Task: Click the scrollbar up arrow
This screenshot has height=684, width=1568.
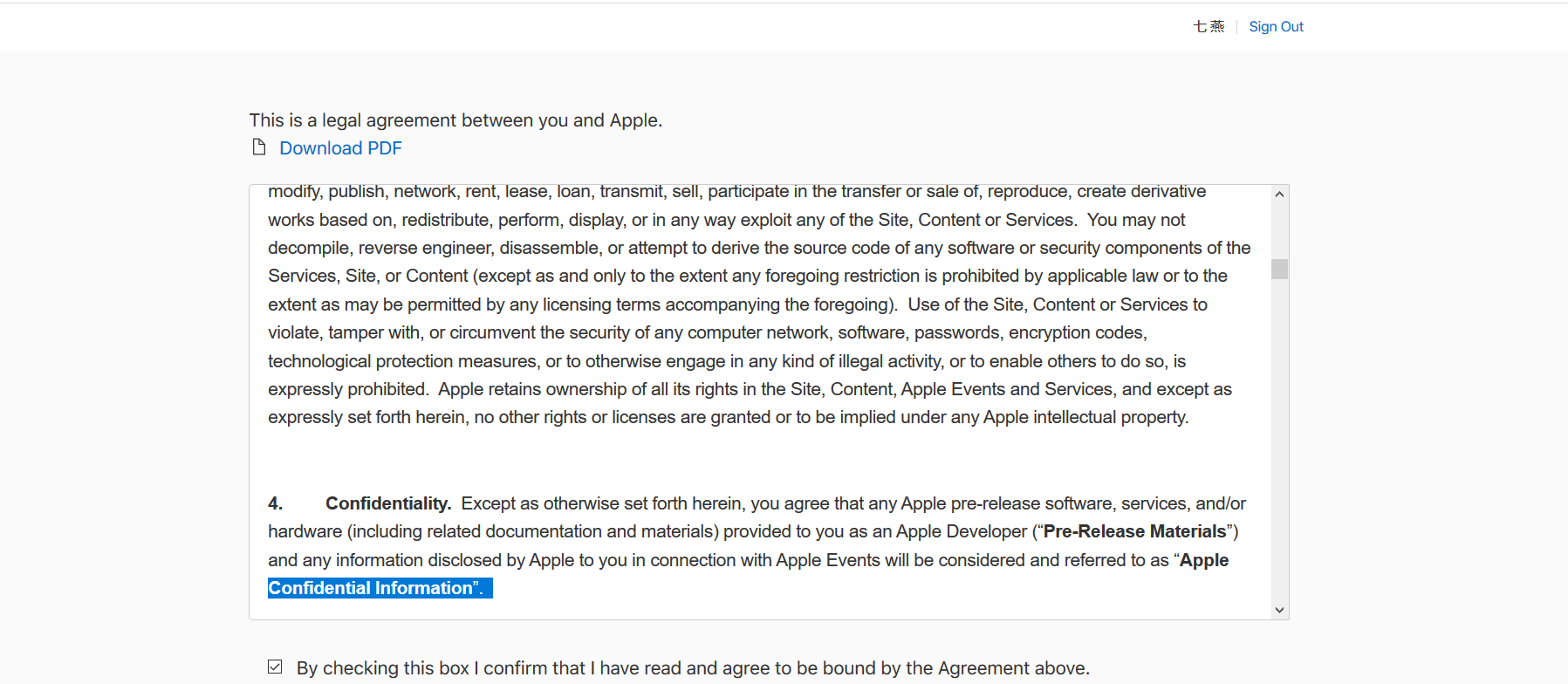Action: point(1279,195)
